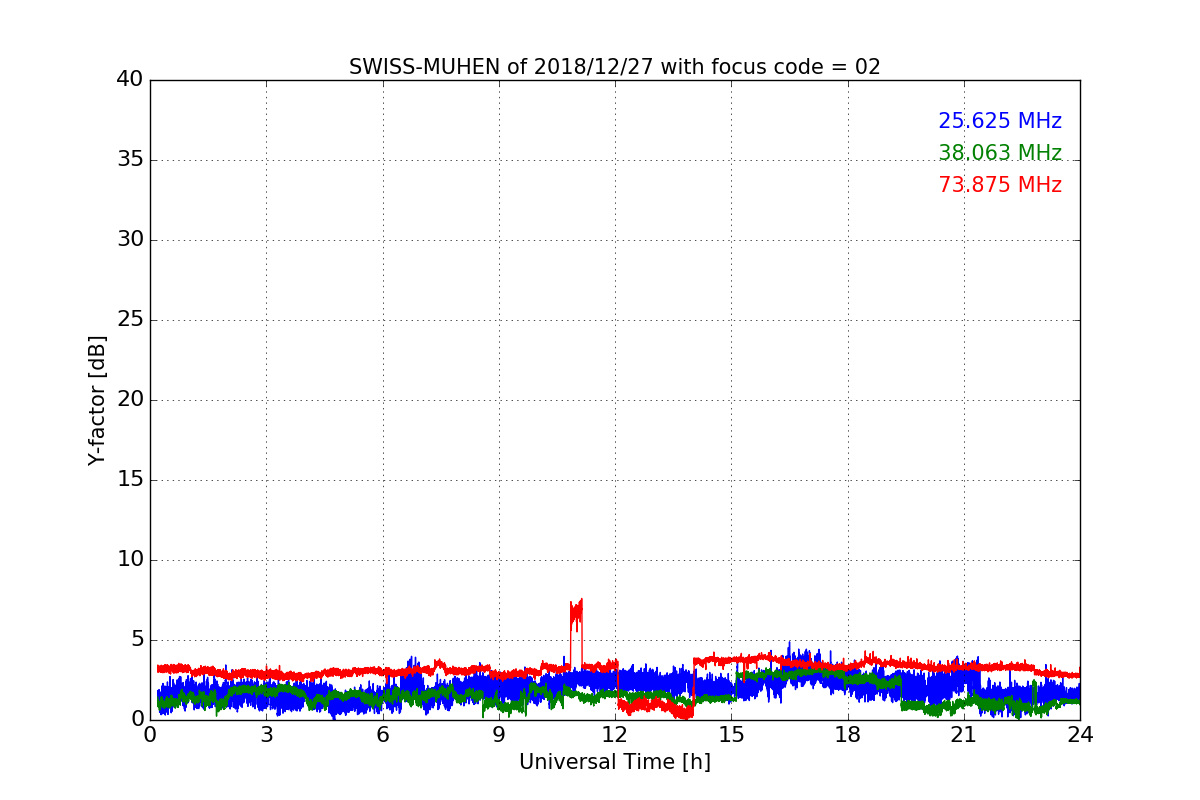1200x800 pixels.
Task: Click the x-axis tick label 9
Action: pyautogui.click(x=499, y=735)
